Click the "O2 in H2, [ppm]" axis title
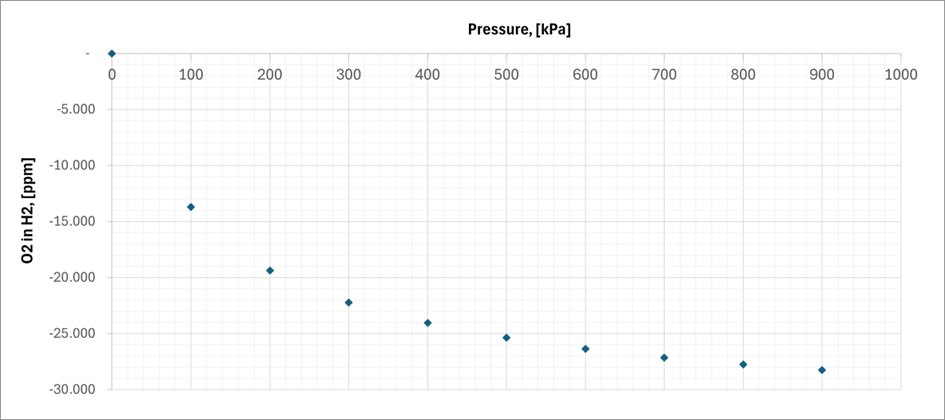 click(29, 210)
